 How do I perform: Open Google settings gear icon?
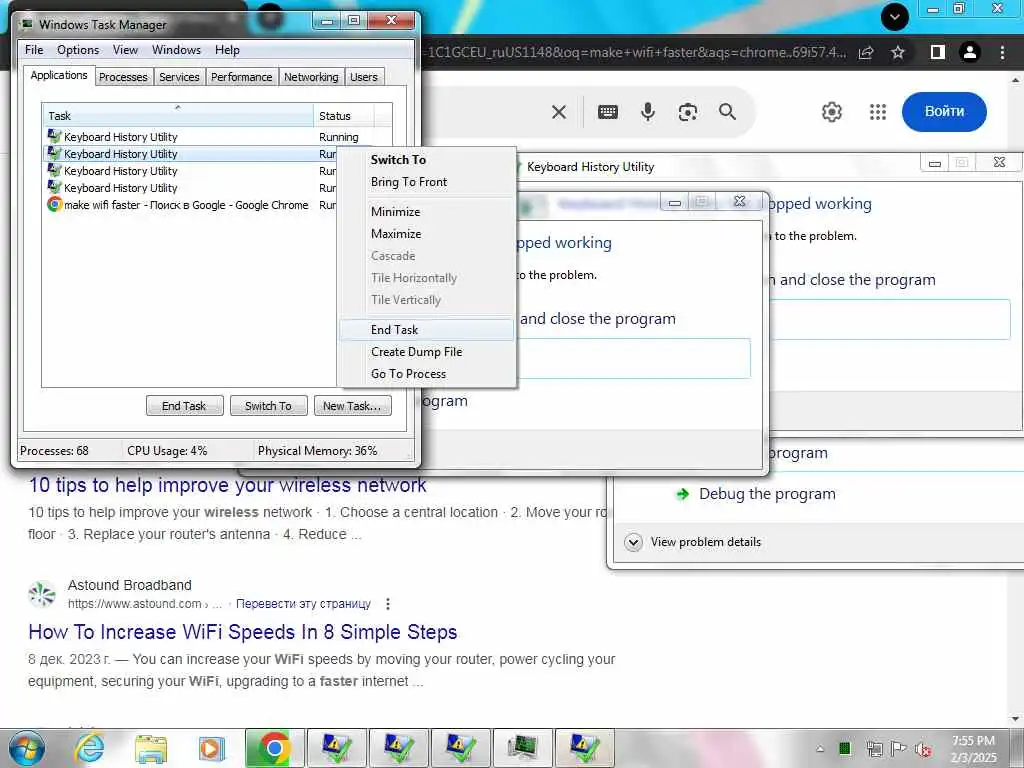point(832,112)
